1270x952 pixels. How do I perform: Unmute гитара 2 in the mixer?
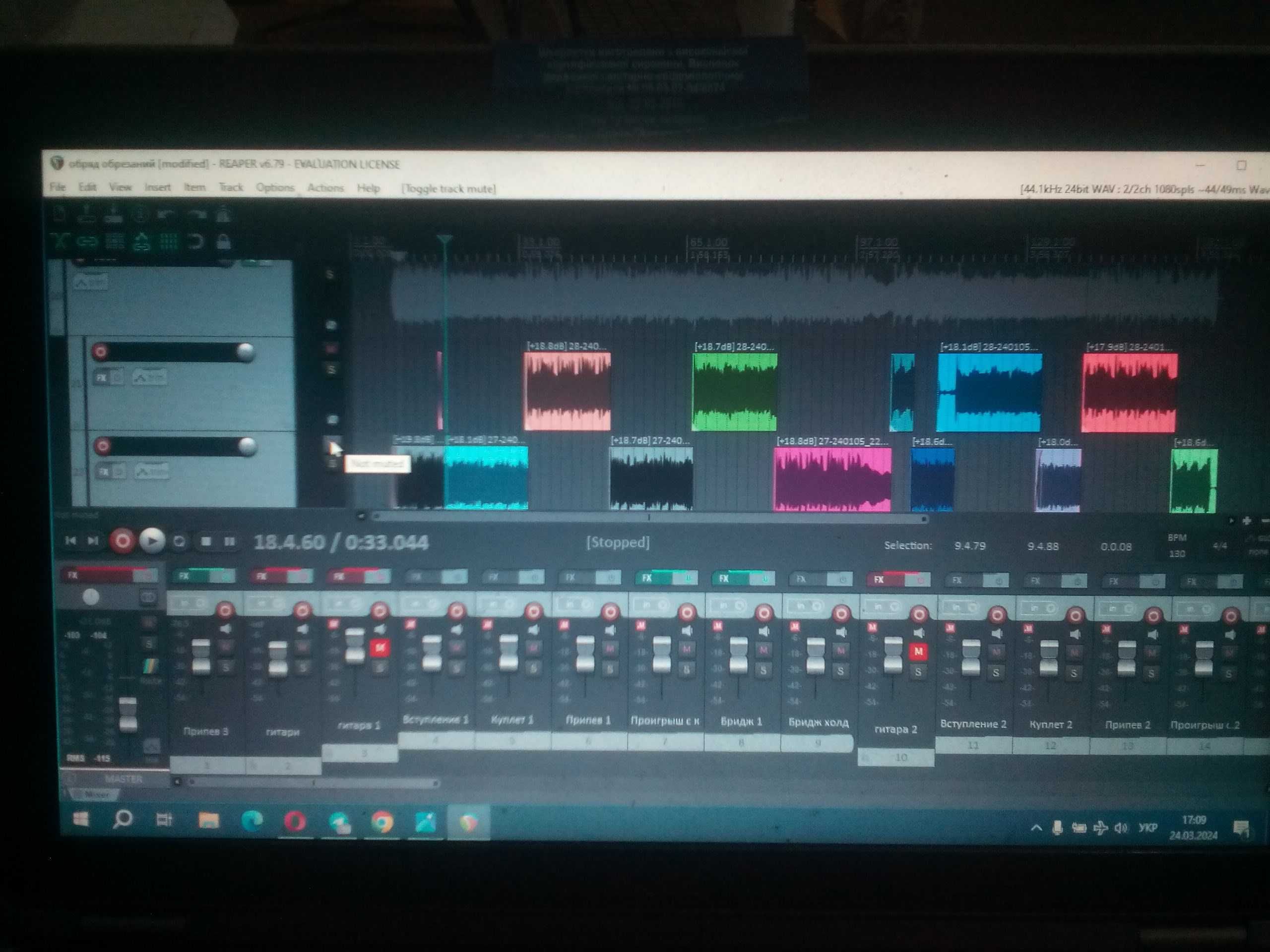click(x=919, y=652)
